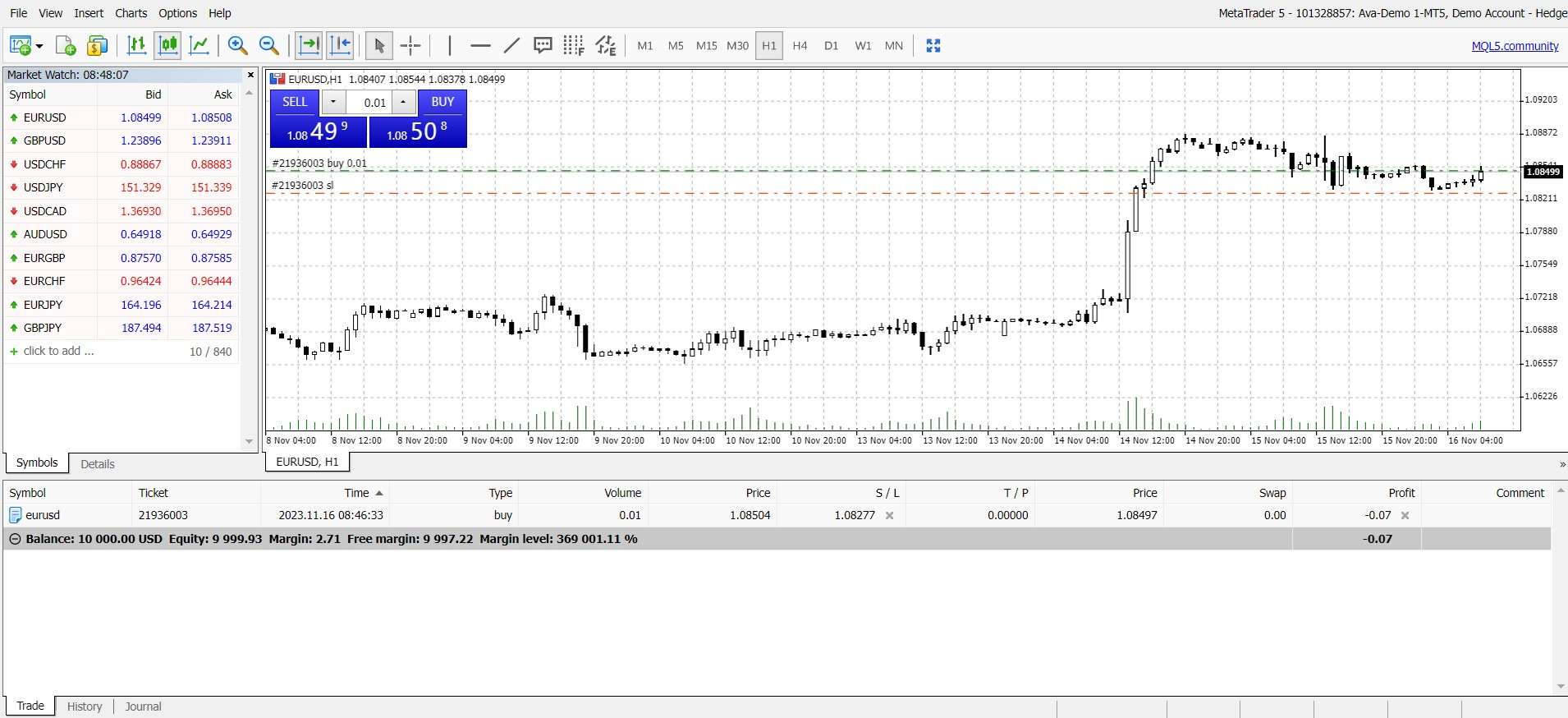Draw a vertical line tool

pos(450,46)
